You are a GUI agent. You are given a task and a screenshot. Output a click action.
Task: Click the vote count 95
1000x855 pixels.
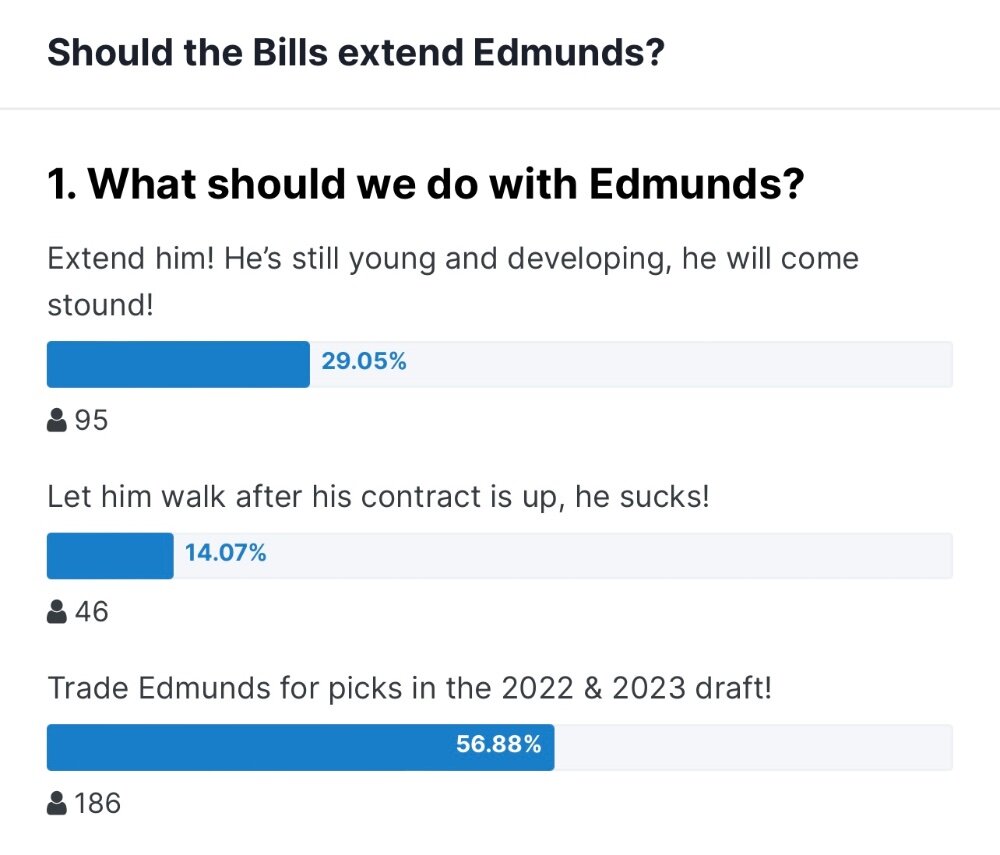[x=91, y=420]
